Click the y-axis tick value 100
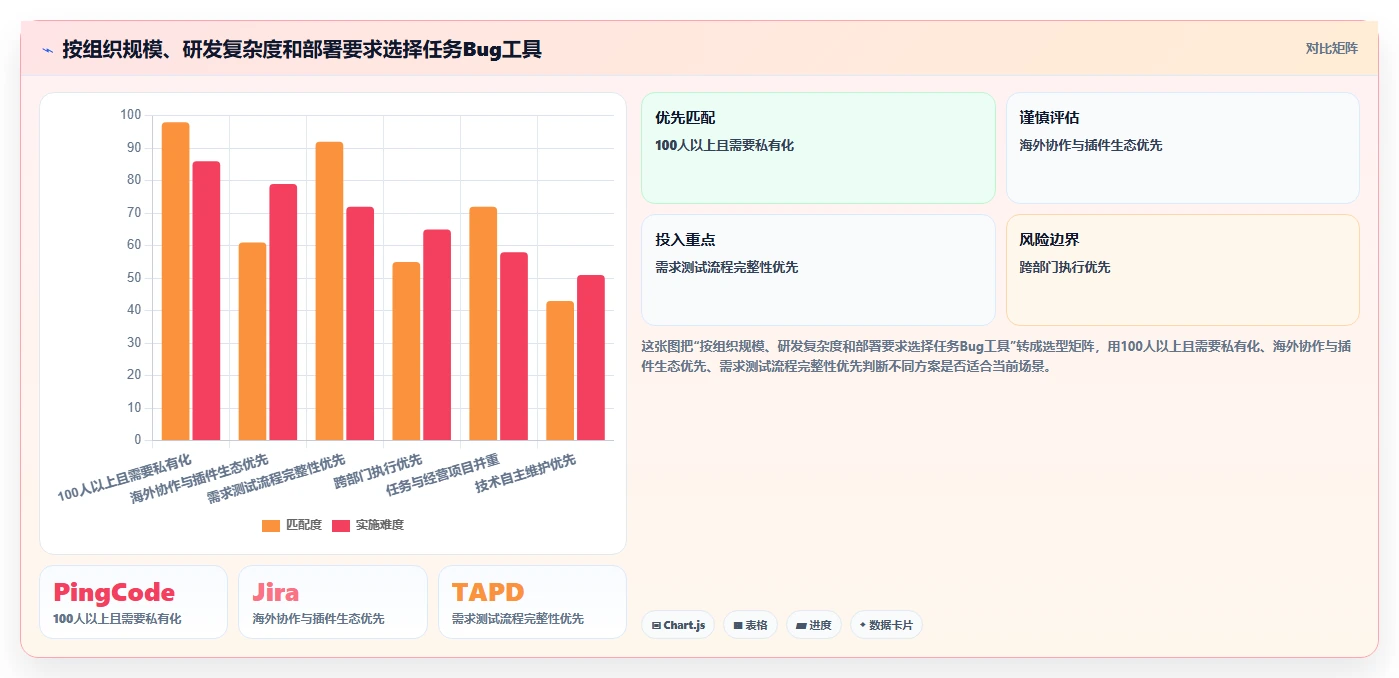The height and width of the screenshot is (678, 1399). coord(130,115)
